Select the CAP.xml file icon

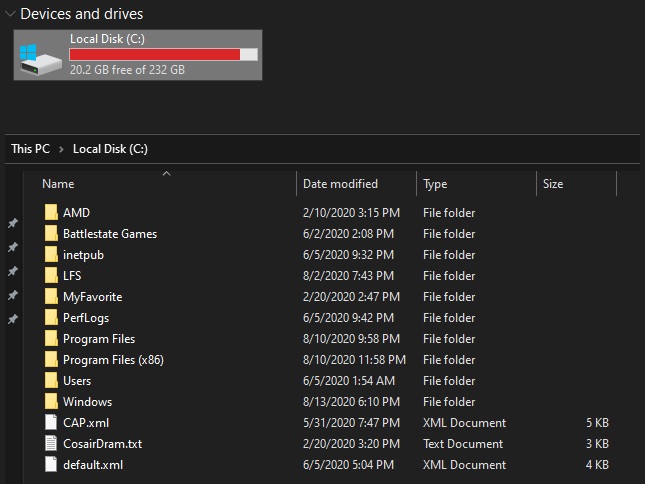pyautogui.click(x=51, y=423)
